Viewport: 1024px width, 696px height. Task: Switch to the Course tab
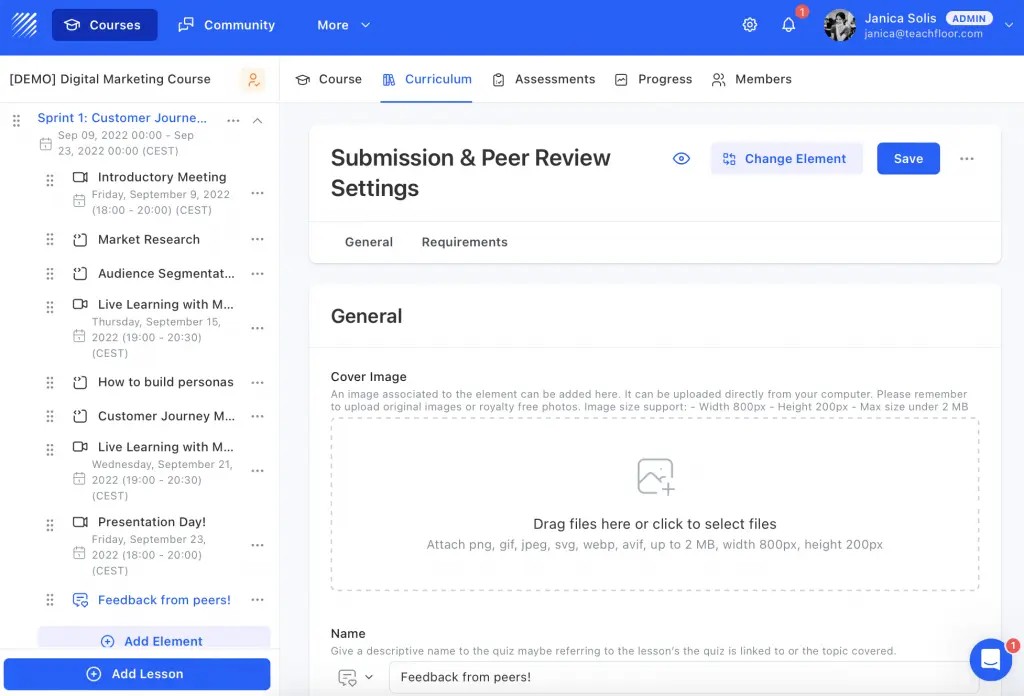pos(329,79)
